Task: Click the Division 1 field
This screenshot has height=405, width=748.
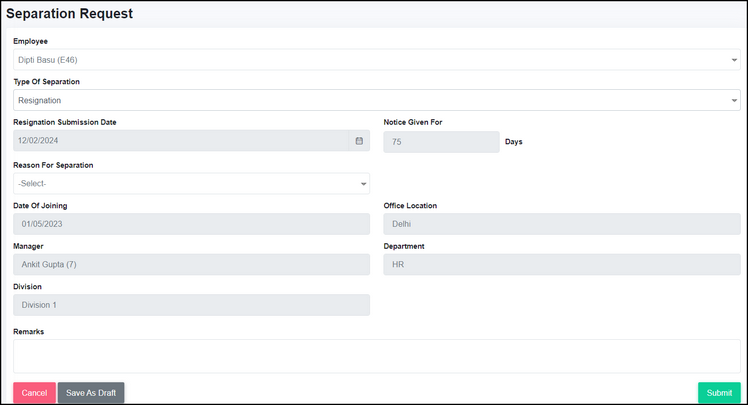Action: 191,305
